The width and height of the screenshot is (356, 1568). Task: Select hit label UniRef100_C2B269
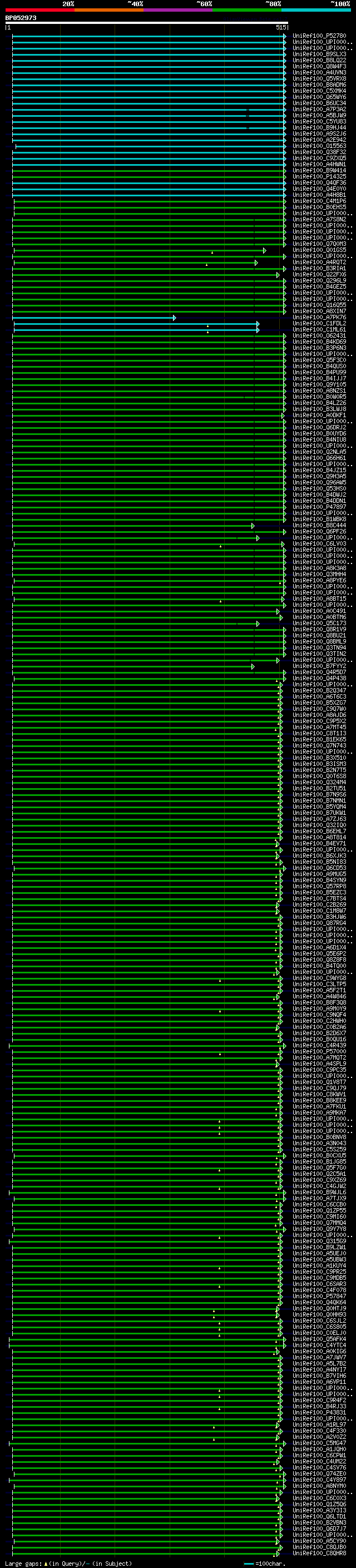coord(319,904)
